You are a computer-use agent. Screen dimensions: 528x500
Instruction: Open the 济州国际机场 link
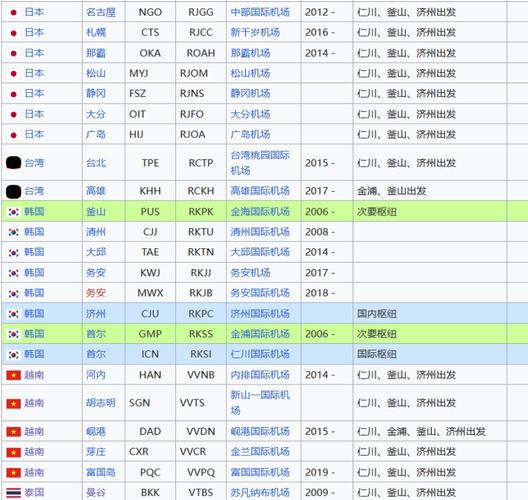(x=260, y=314)
